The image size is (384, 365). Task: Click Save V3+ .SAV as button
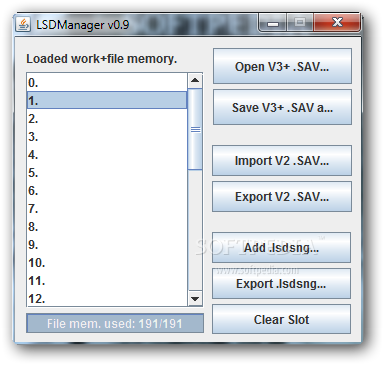pos(282,107)
